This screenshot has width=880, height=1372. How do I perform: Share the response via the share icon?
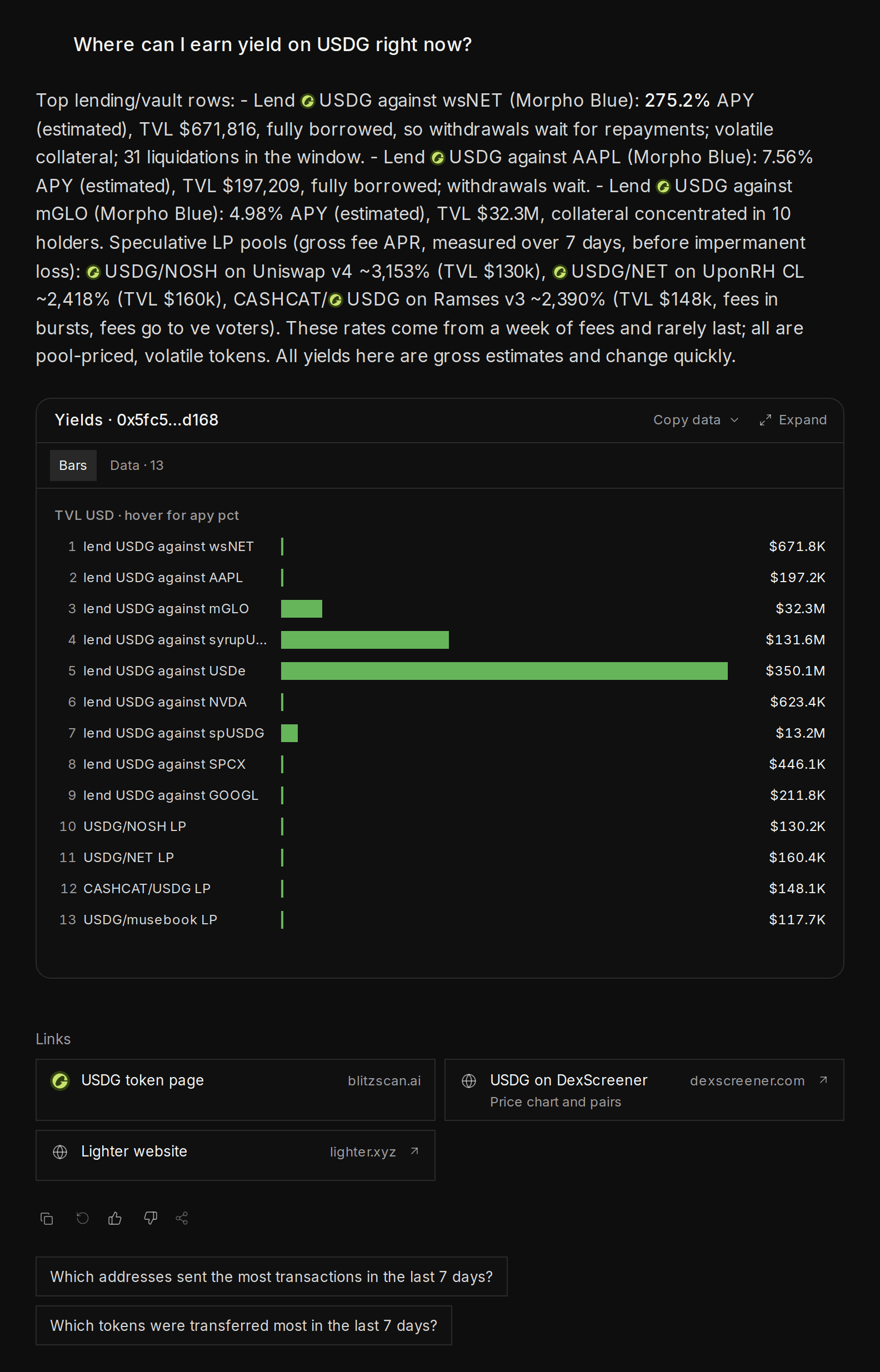coord(182,1218)
